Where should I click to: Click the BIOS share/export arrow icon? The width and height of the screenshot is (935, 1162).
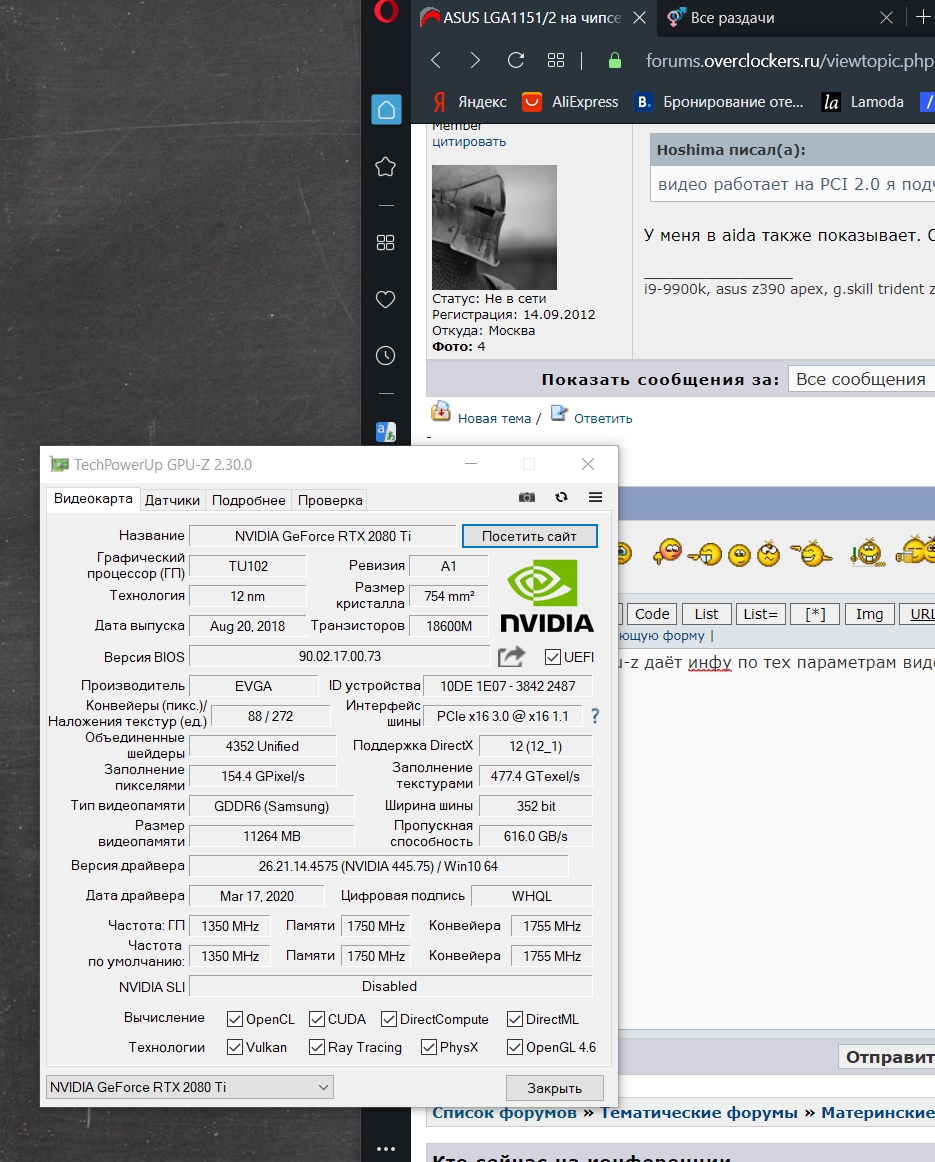511,657
